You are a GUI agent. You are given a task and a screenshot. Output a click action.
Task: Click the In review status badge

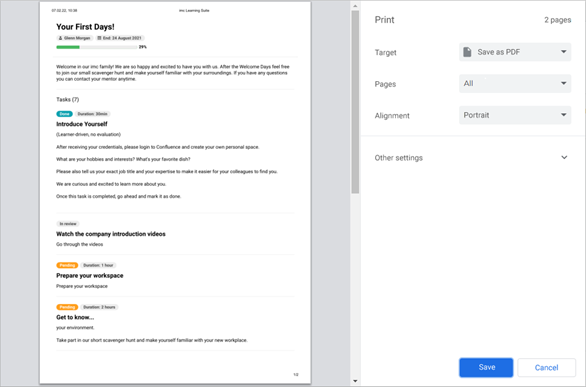(68, 224)
